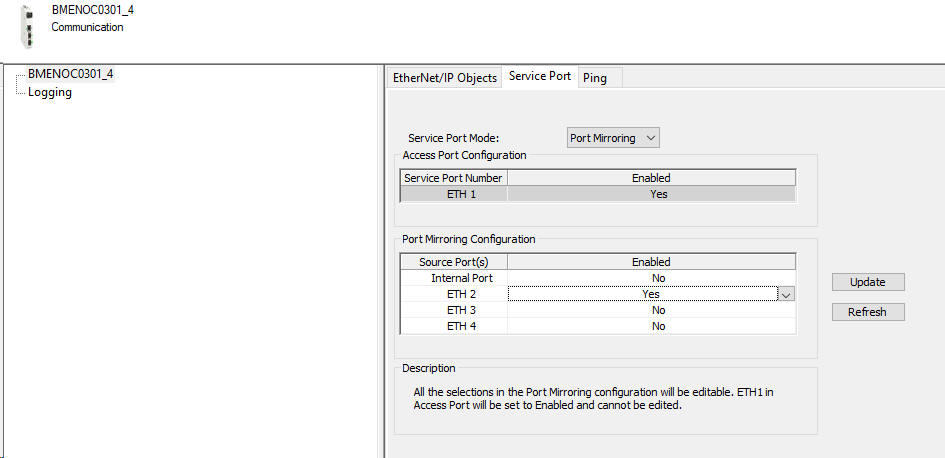Click the Source Port(s) column header
Viewport: 945px width, 458px height.
pyautogui.click(x=454, y=262)
